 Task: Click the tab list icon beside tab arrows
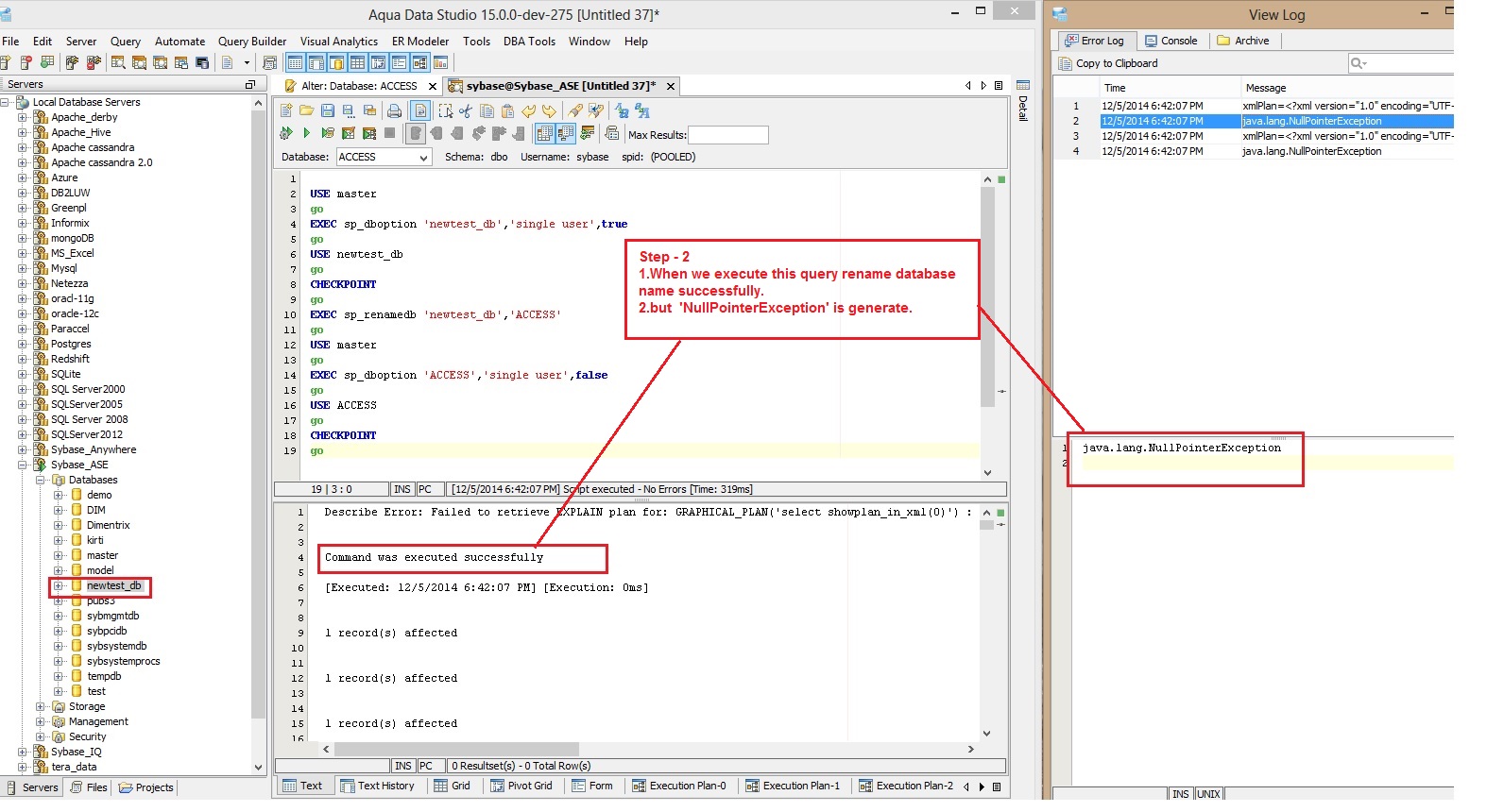[x=997, y=86]
